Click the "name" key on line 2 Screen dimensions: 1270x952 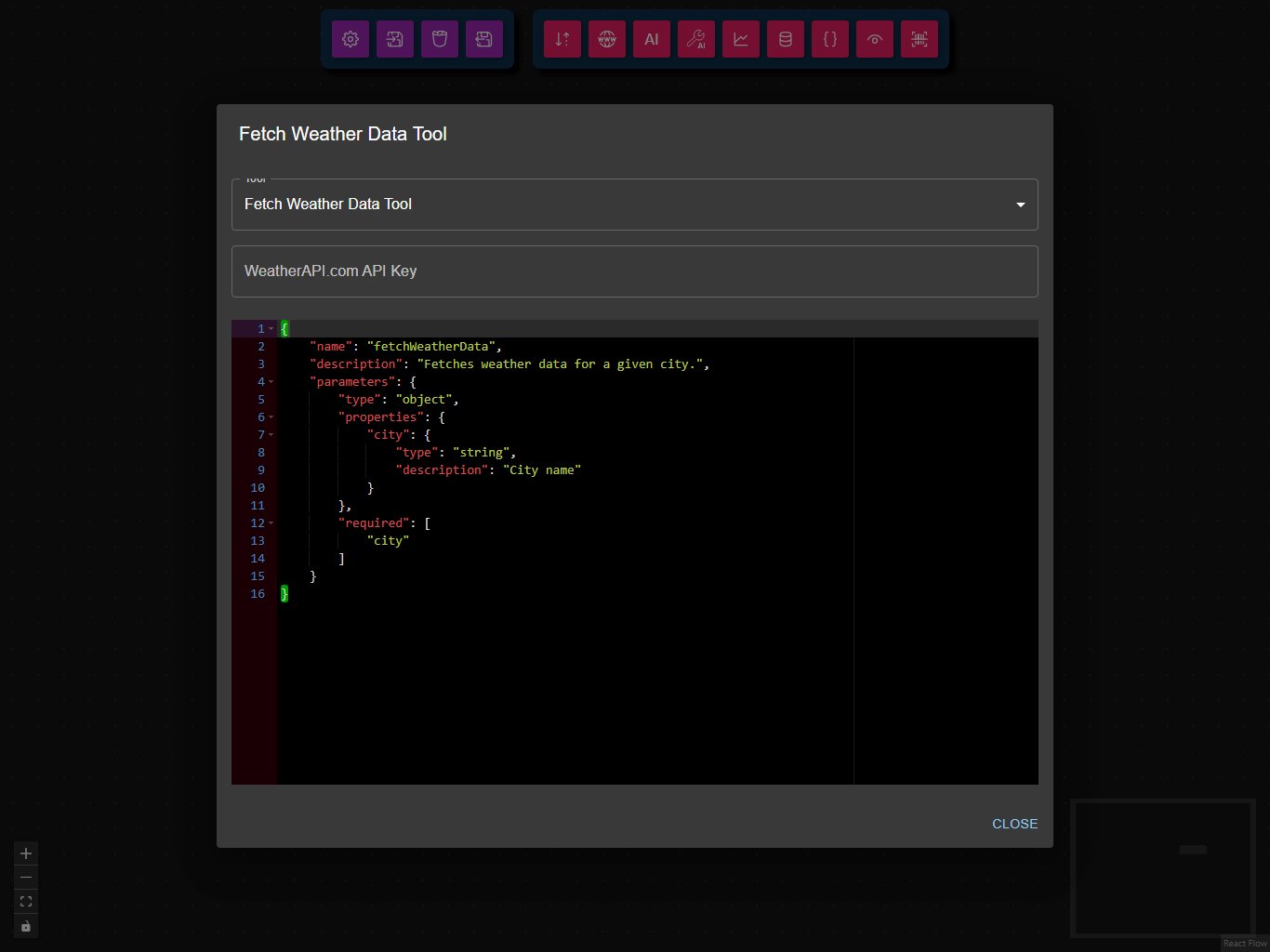[x=331, y=347]
